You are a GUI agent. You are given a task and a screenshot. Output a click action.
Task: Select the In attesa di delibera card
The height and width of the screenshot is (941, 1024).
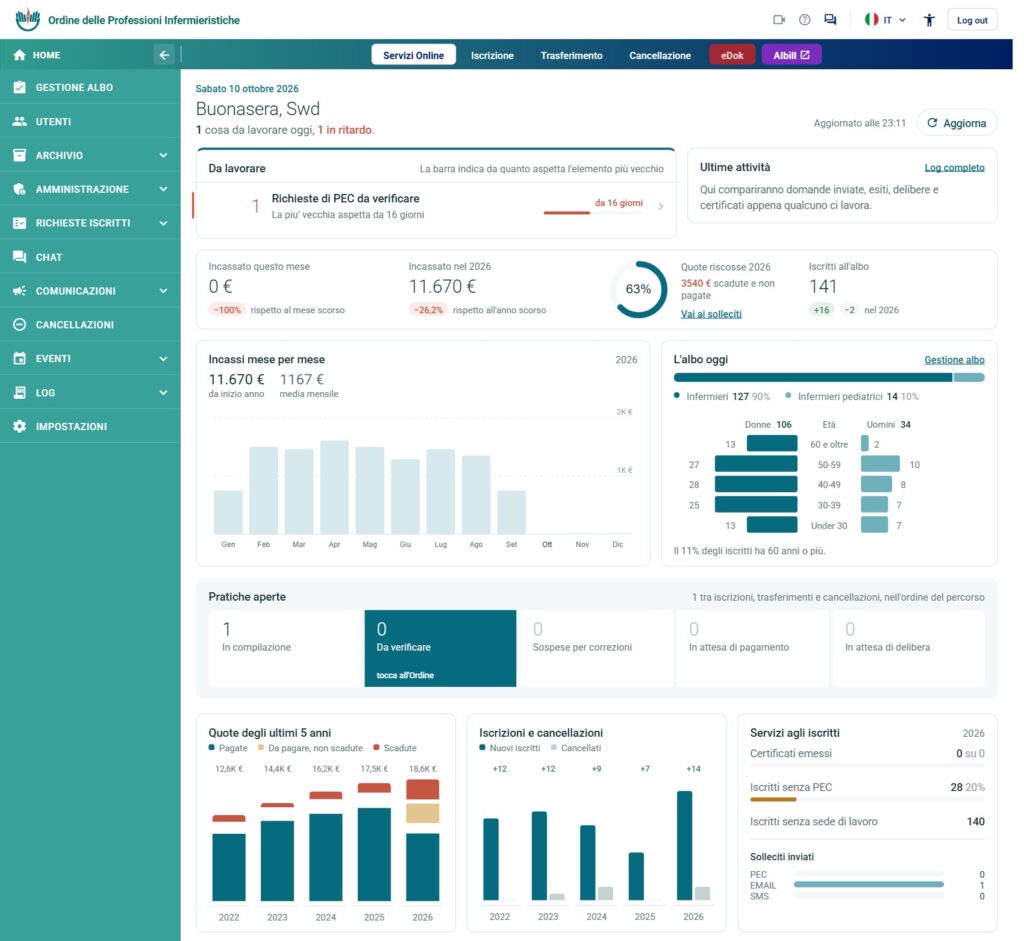pos(908,648)
